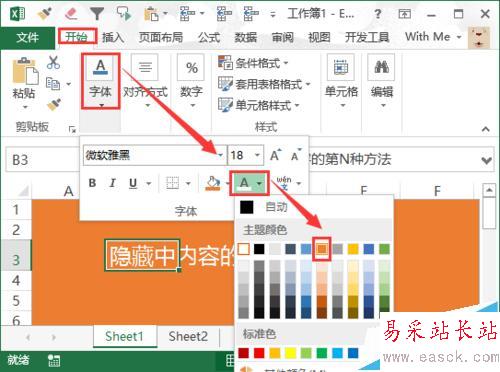Pick the black theme color swatch
The image size is (500, 372).
259,249
